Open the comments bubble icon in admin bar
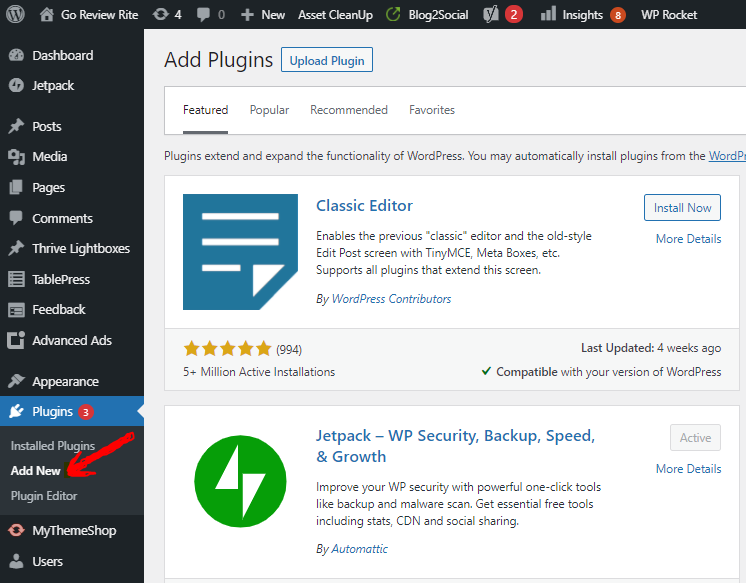 coord(204,14)
